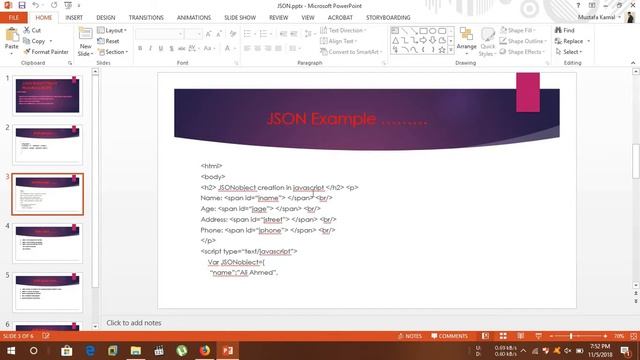The height and width of the screenshot is (360, 640).
Task: Open REVIEW tab
Action: coord(278,18)
